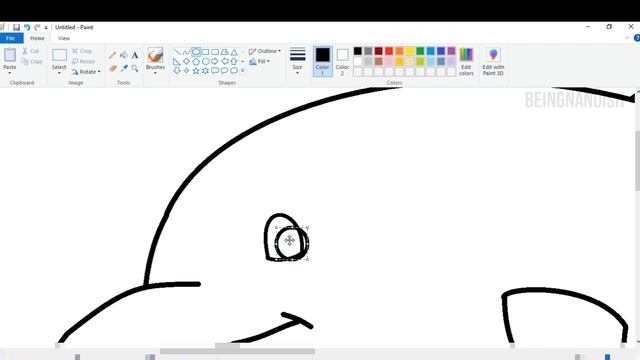Choose the Curve shape
640x360 pixels.
coord(187,52)
